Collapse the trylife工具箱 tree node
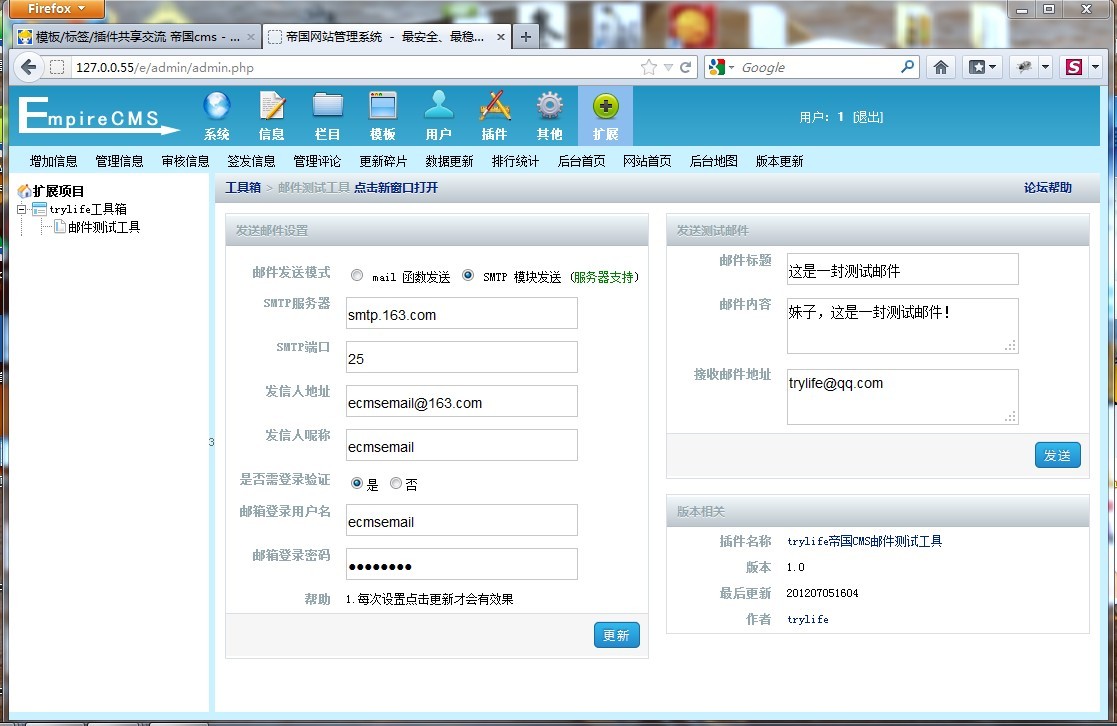This screenshot has height=726, width=1117. [x=22, y=209]
